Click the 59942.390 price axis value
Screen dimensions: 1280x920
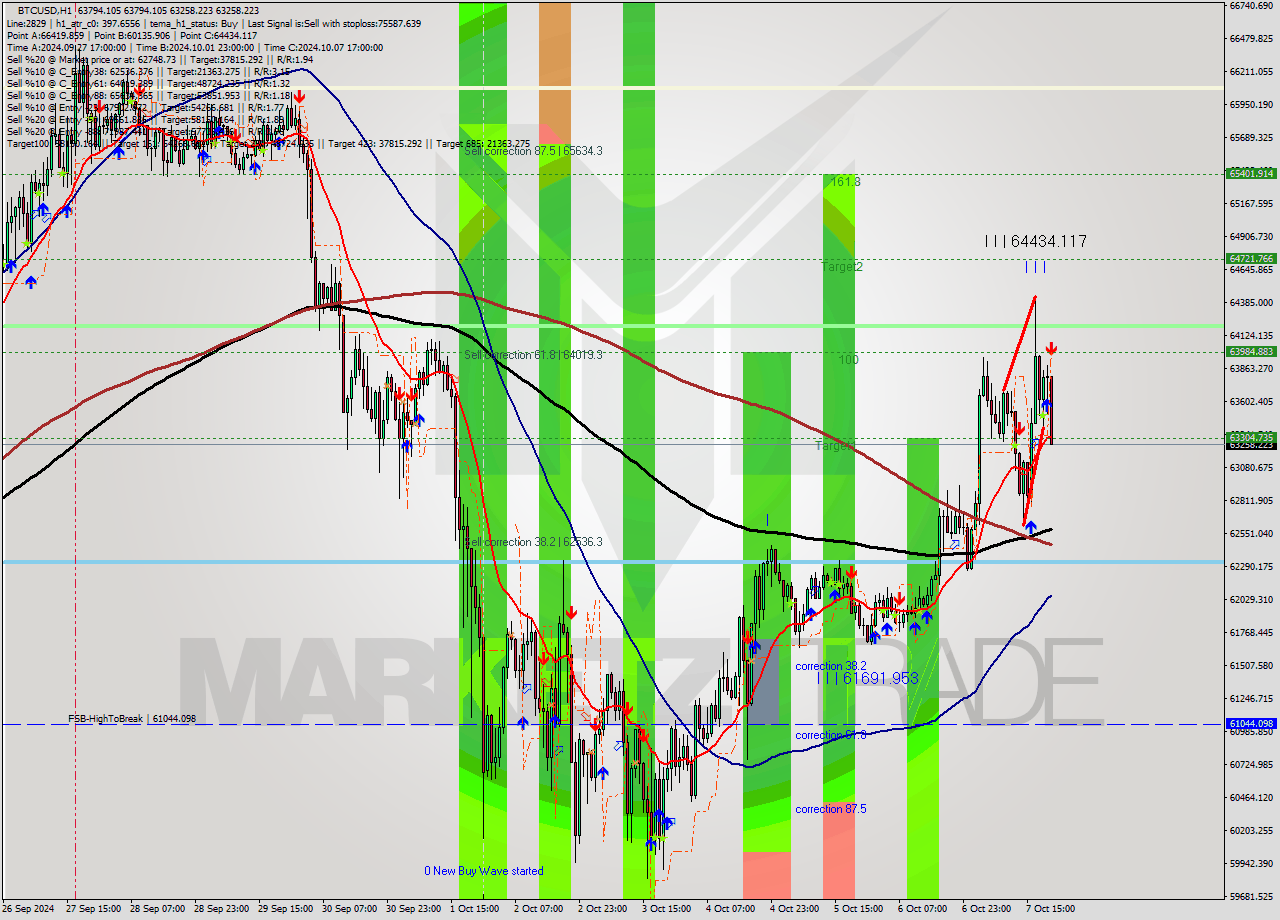tap(1250, 864)
